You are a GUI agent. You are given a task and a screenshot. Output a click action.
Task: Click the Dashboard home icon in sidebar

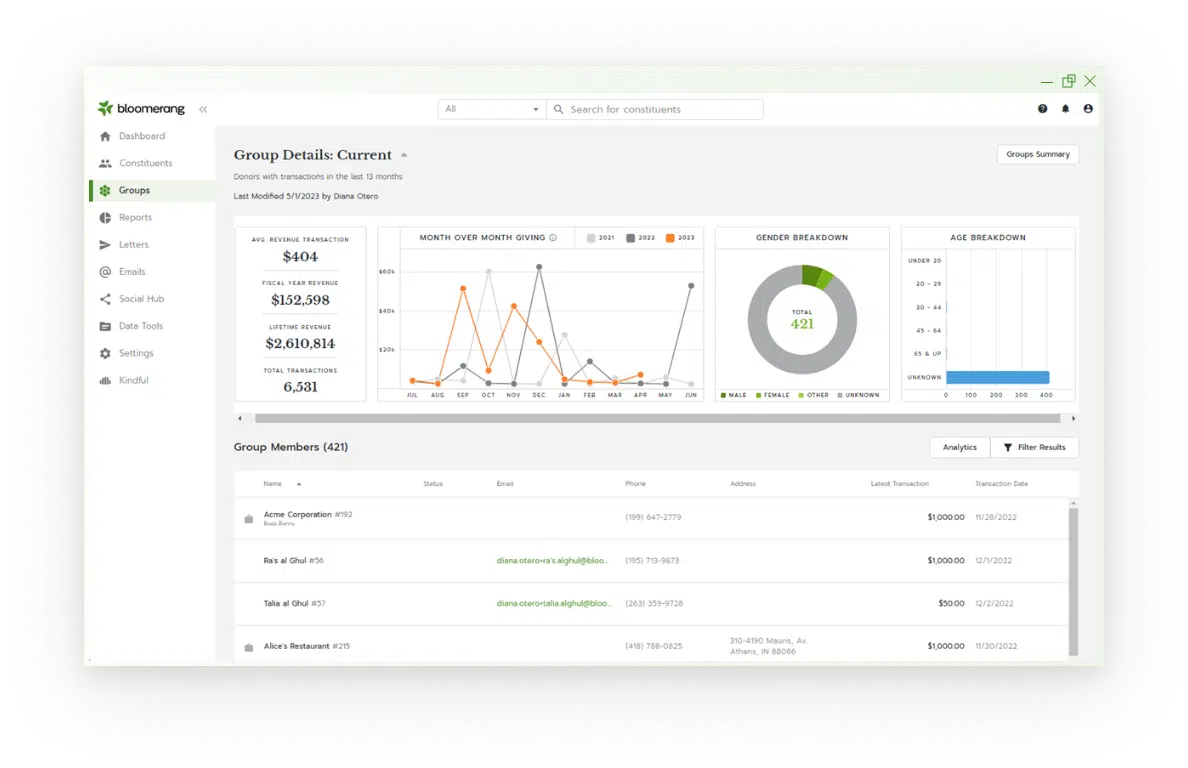tap(105, 136)
